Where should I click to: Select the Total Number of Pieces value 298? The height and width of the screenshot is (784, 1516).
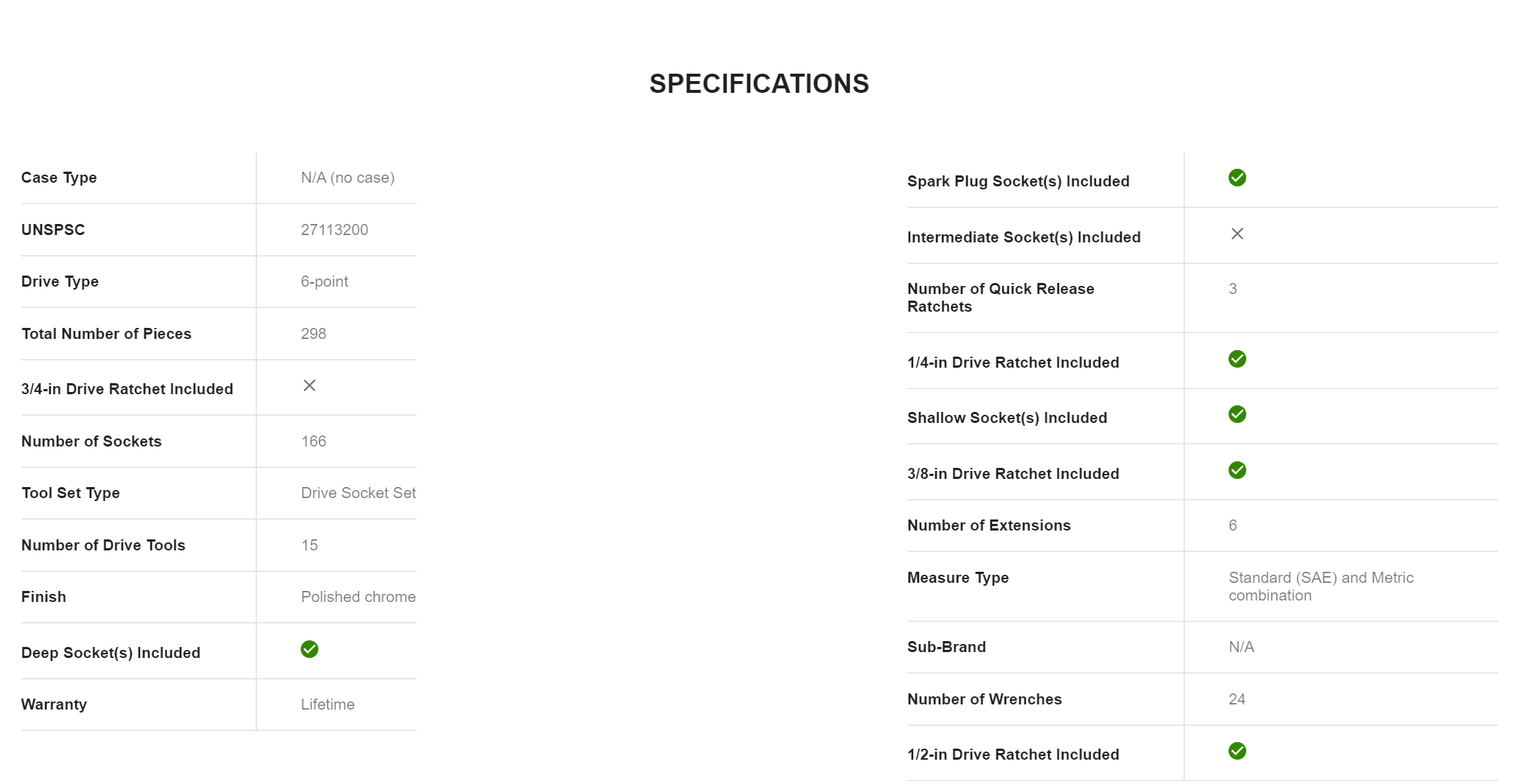313,334
